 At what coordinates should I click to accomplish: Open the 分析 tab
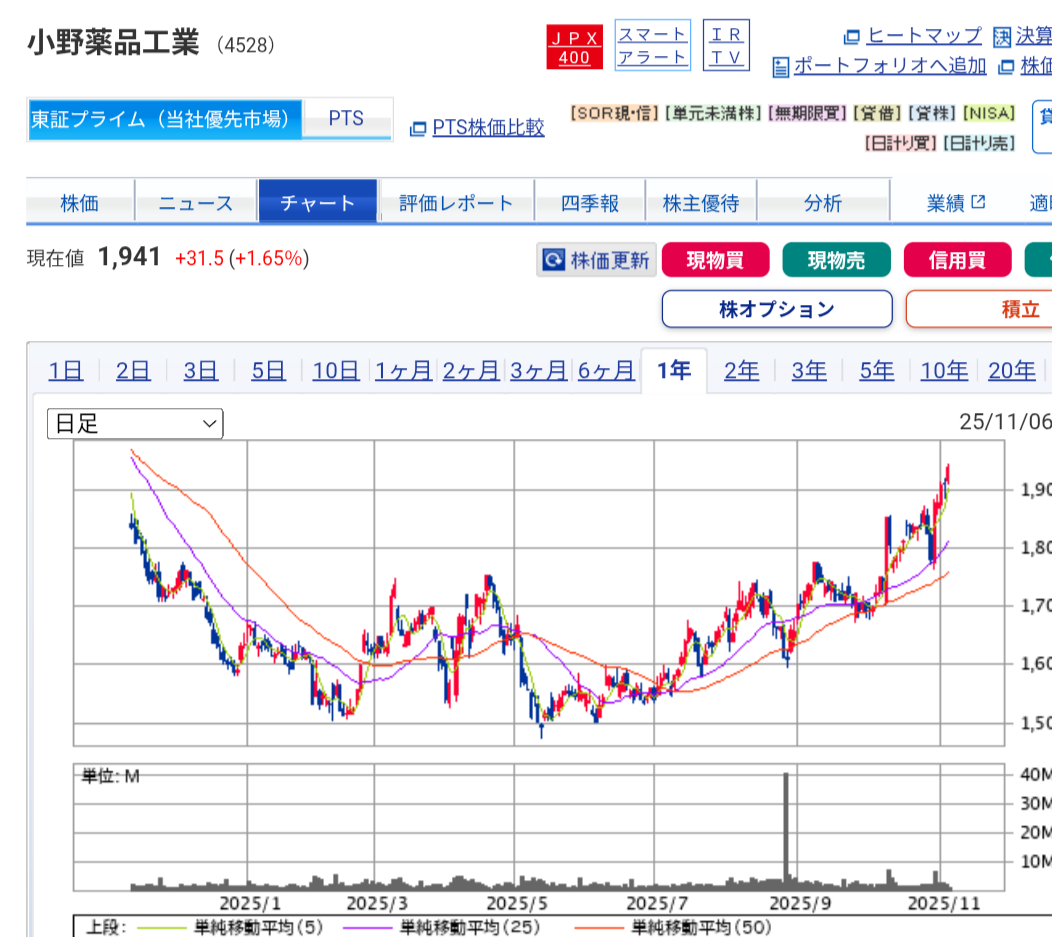click(x=823, y=201)
